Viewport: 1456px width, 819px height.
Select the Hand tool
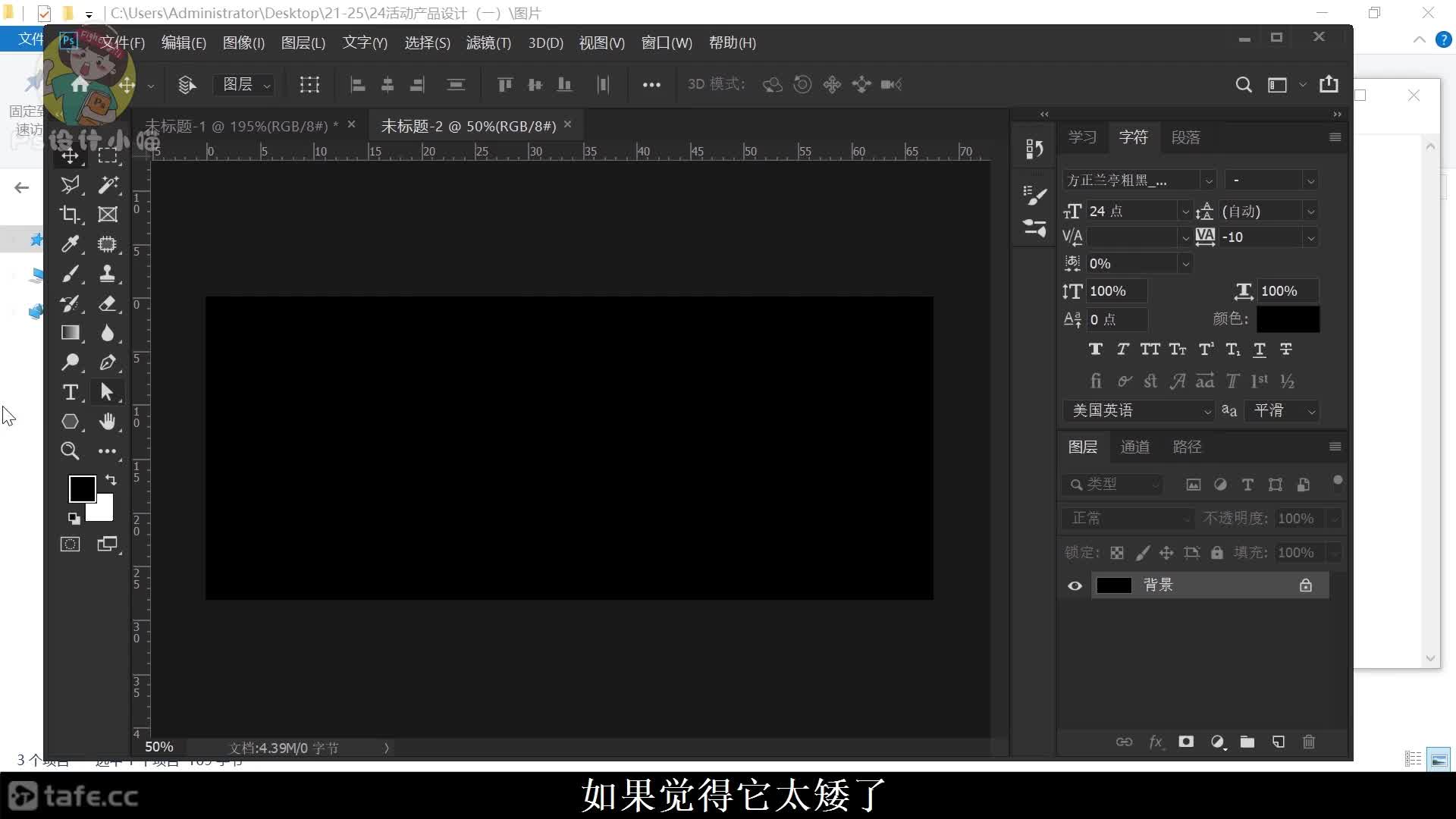(x=108, y=422)
